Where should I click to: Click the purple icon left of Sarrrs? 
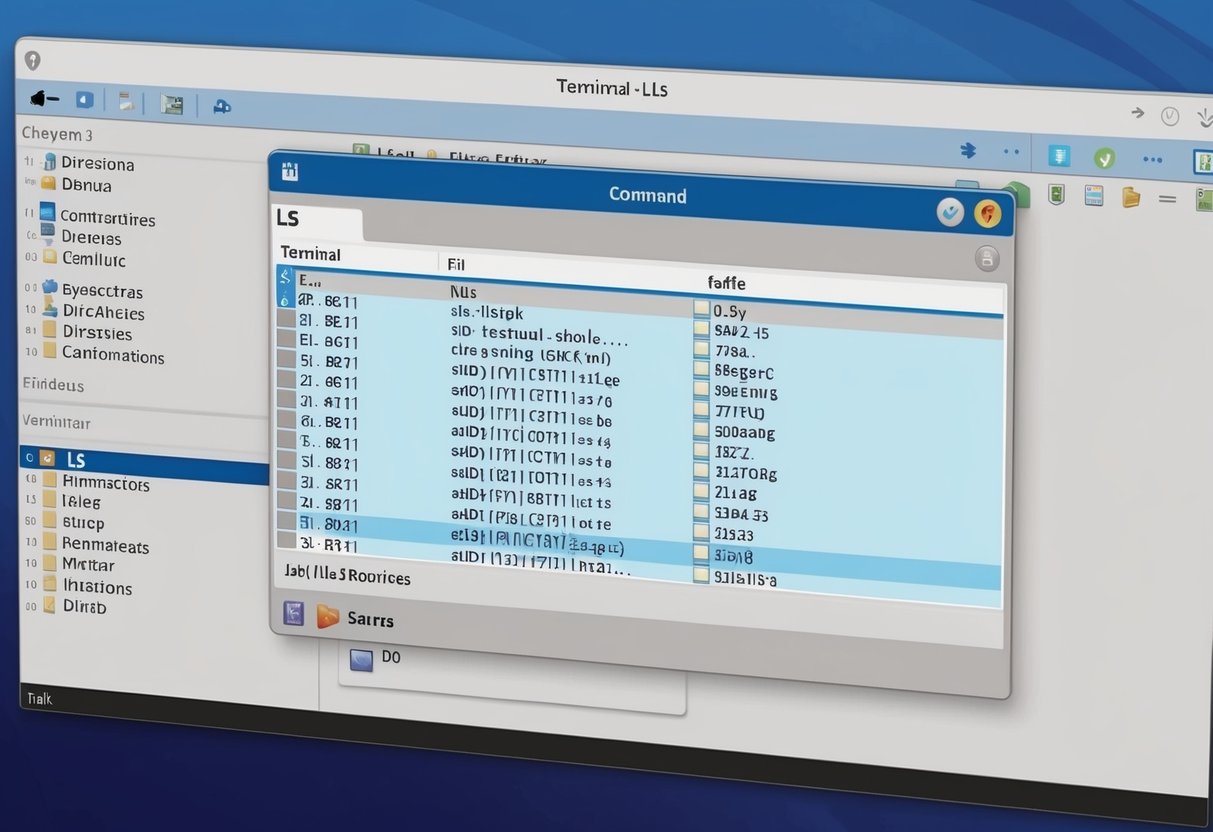(x=293, y=613)
